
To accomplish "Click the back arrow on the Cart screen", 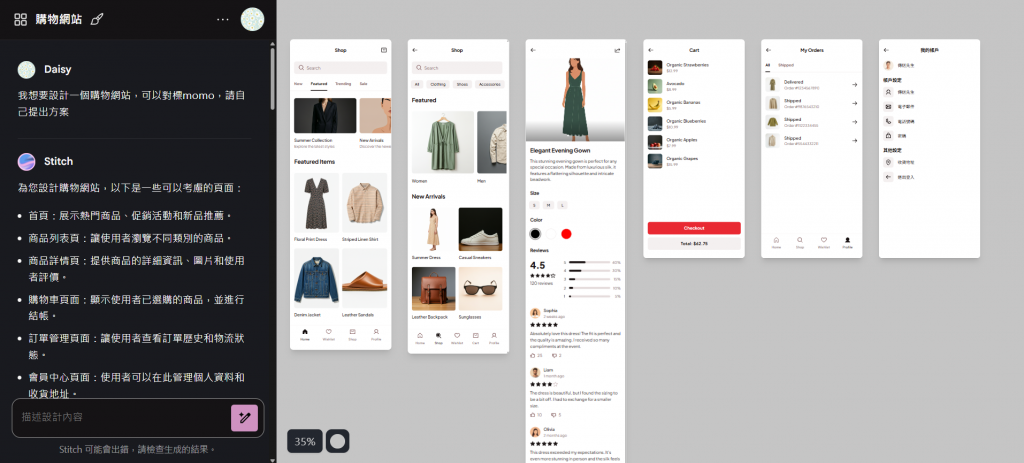I will [650, 50].
